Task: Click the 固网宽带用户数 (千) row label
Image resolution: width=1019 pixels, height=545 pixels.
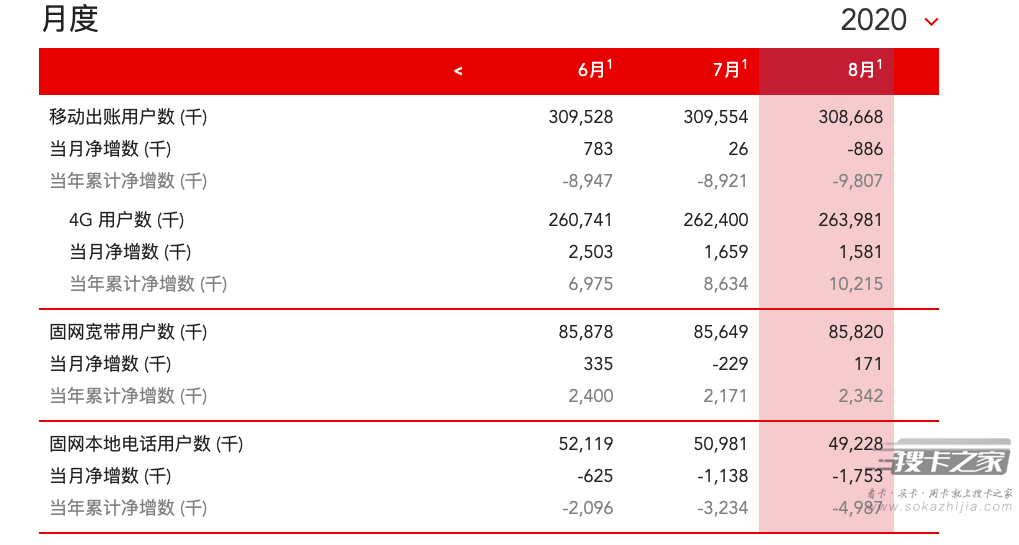Action: [x=128, y=332]
